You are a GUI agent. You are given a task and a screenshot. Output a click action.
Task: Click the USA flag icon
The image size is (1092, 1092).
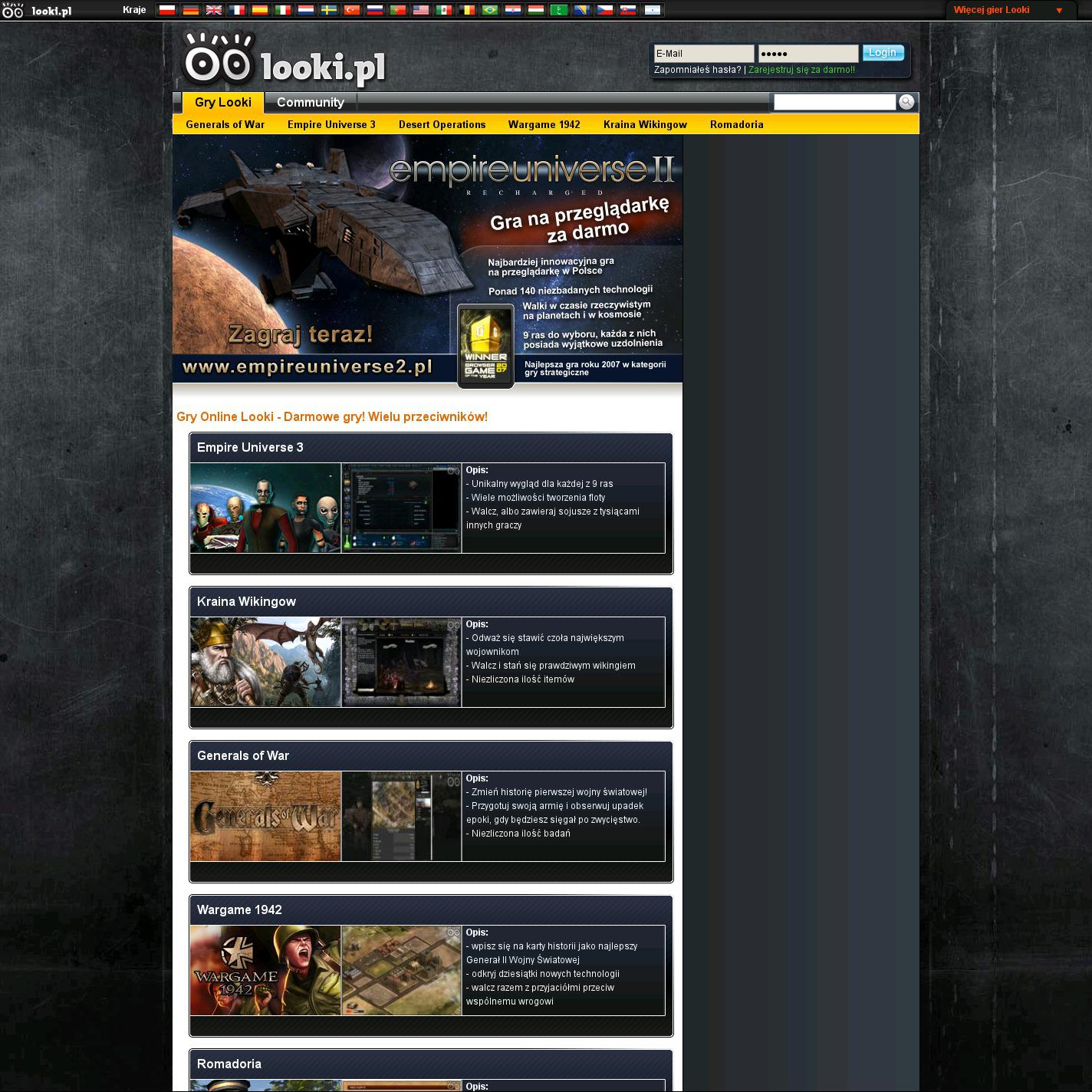[421, 10]
